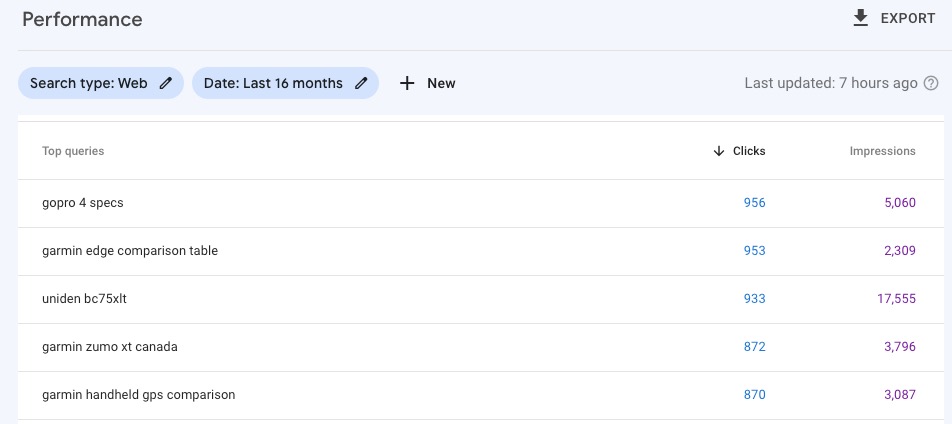
Task: Click the 17,555 impressions value
Action: tap(896, 299)
